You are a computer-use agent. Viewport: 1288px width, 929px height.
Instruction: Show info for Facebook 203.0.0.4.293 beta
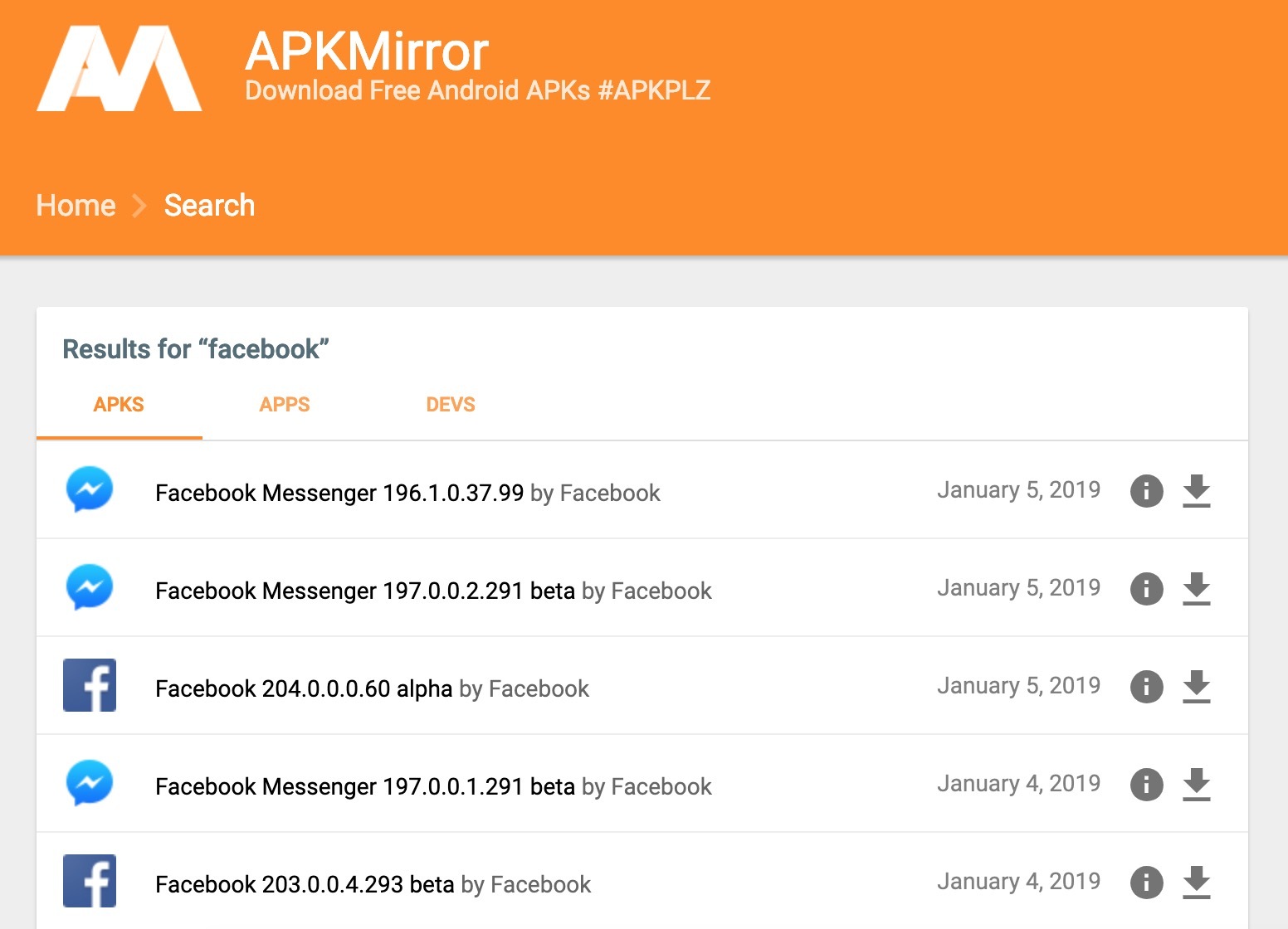click(1146, 883)
